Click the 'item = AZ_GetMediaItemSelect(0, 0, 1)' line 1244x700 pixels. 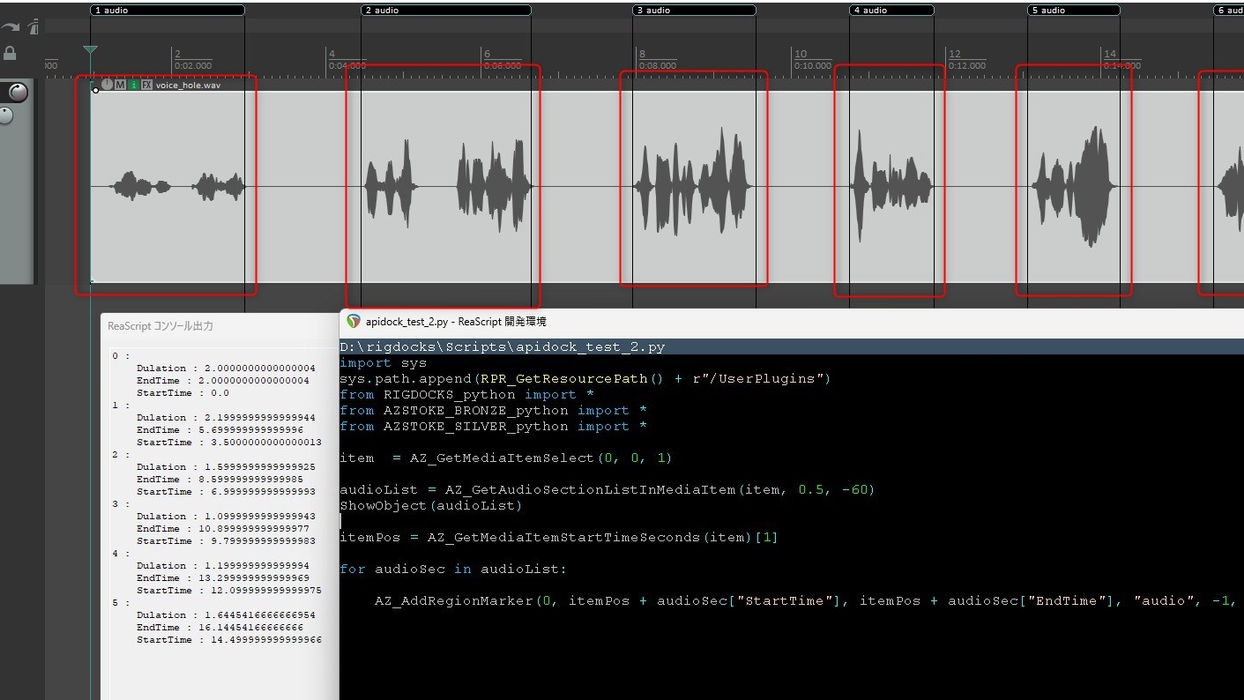506,458
